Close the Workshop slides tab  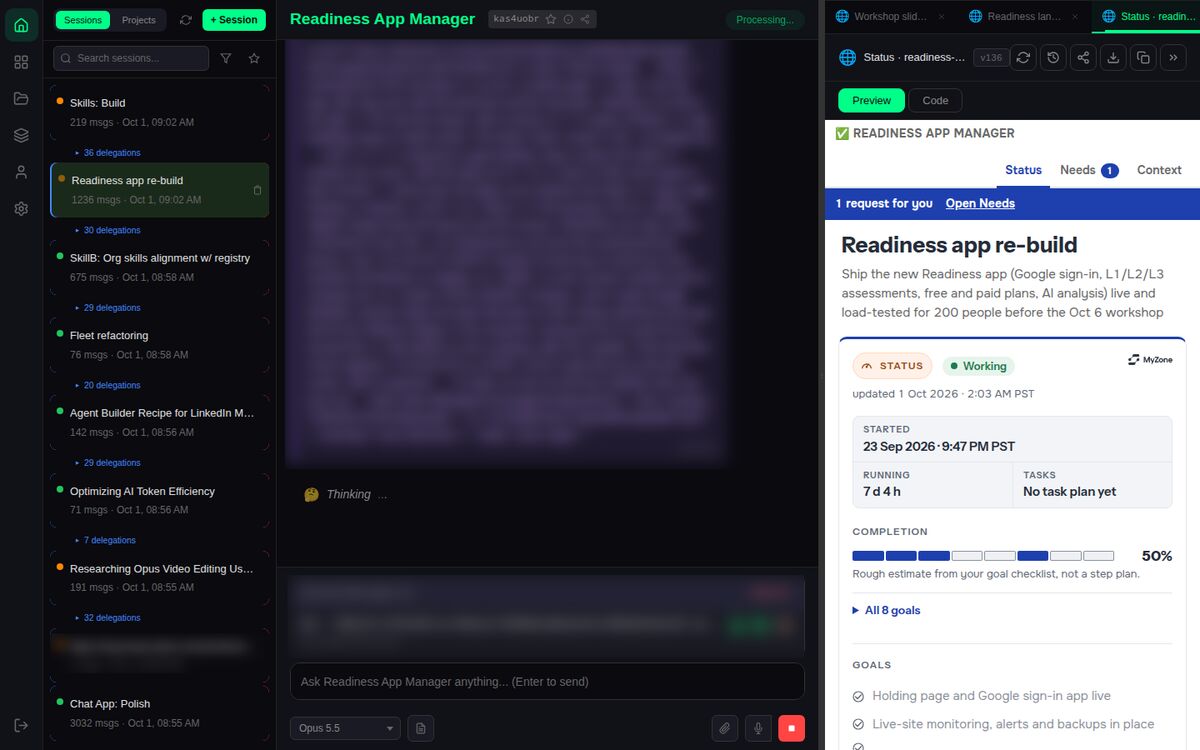(941, 17)
